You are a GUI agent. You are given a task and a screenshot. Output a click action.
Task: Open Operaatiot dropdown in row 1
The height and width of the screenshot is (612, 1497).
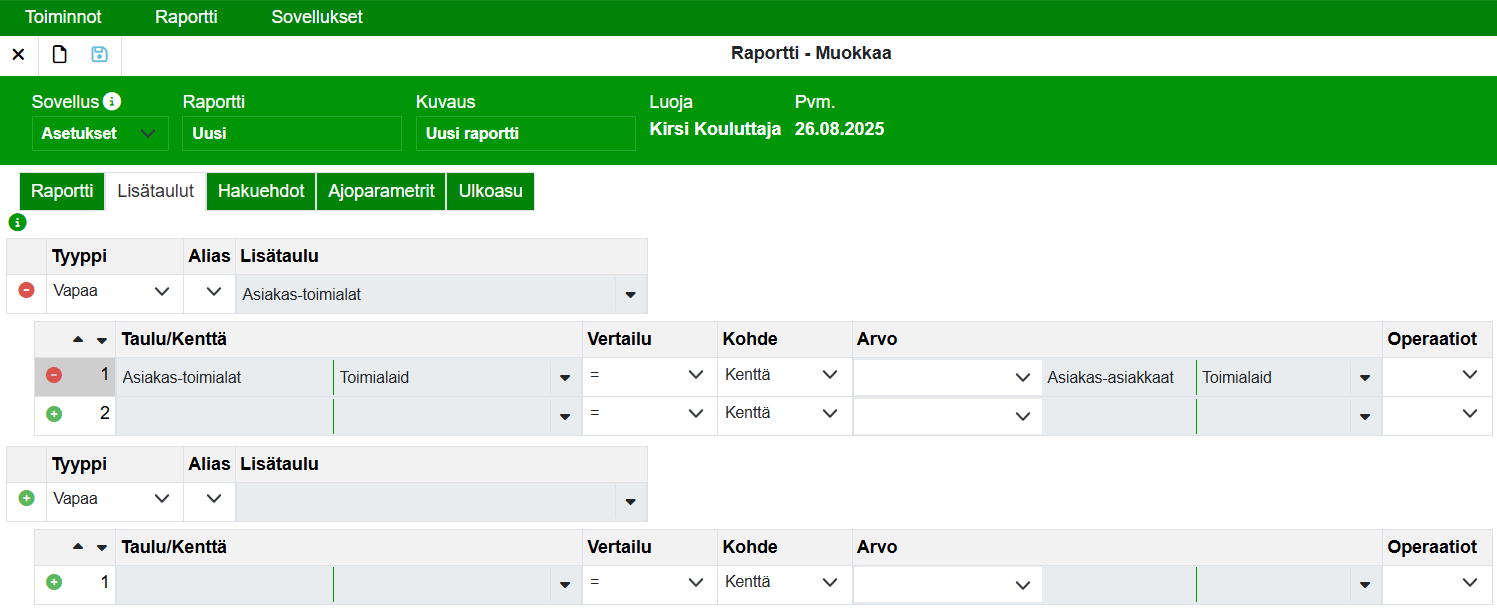click(1437, 375)
